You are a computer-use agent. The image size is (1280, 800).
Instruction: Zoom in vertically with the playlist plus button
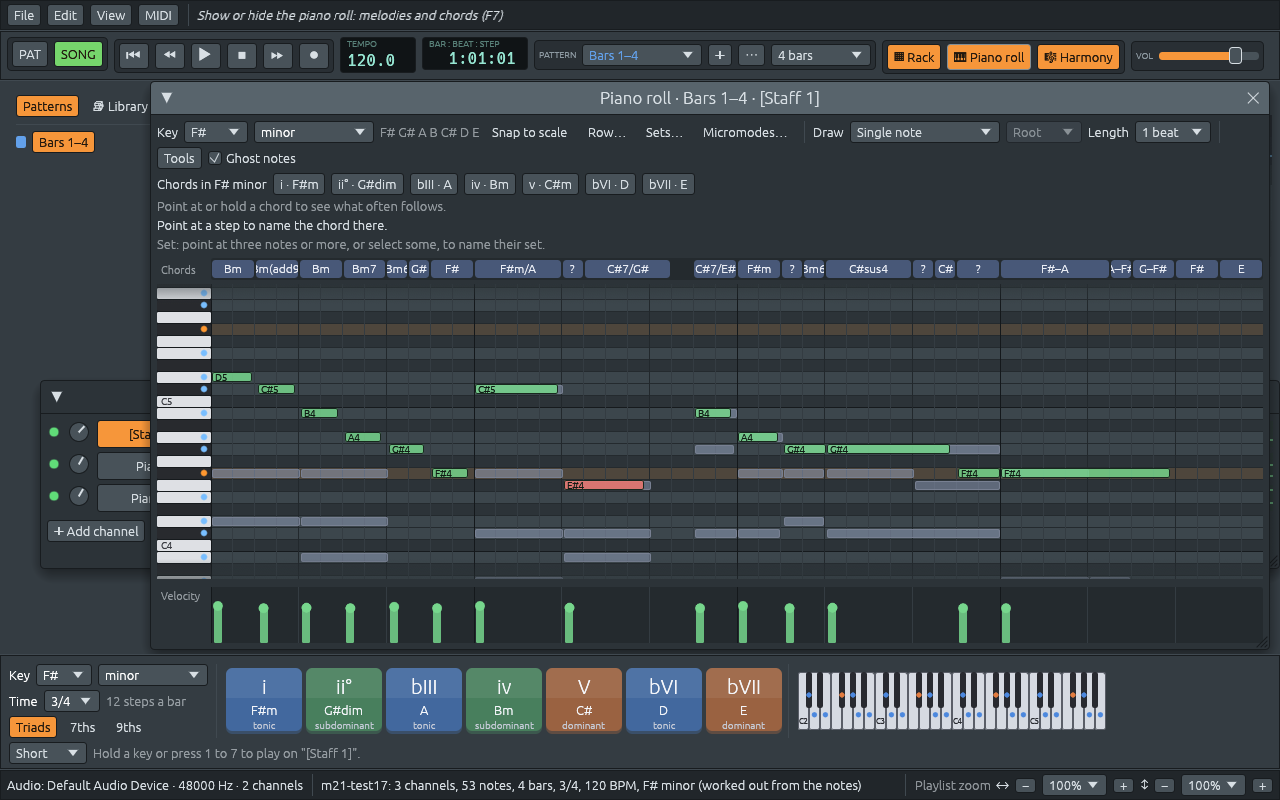(1262, 786)
